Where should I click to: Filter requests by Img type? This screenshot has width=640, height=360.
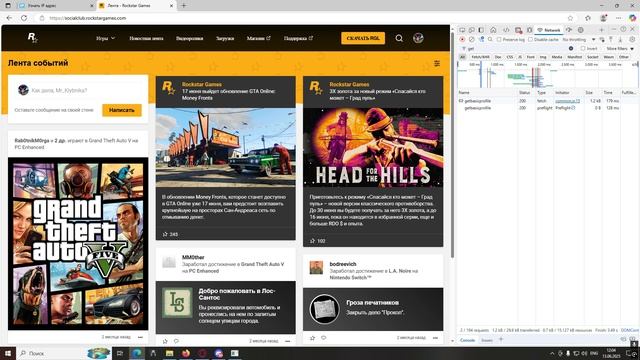coord(543,57)
